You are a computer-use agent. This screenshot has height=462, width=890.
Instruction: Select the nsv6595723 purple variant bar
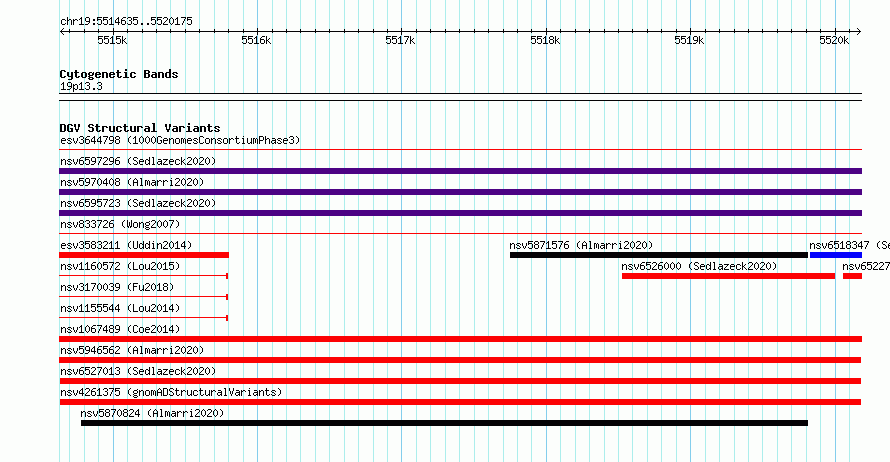point(460,213)
